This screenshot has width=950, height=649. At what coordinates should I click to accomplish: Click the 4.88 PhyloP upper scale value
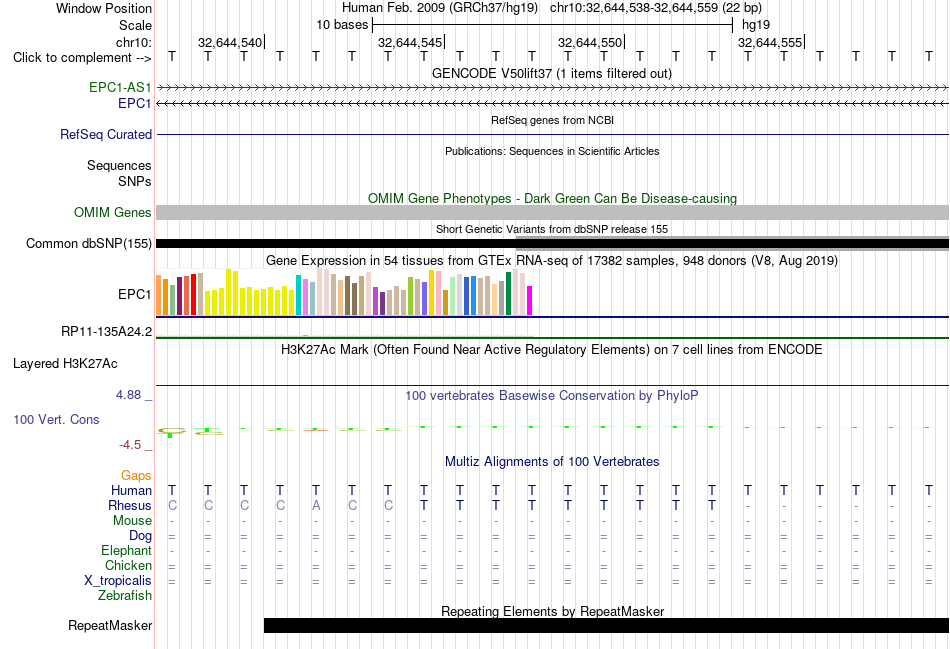(128, 395)
